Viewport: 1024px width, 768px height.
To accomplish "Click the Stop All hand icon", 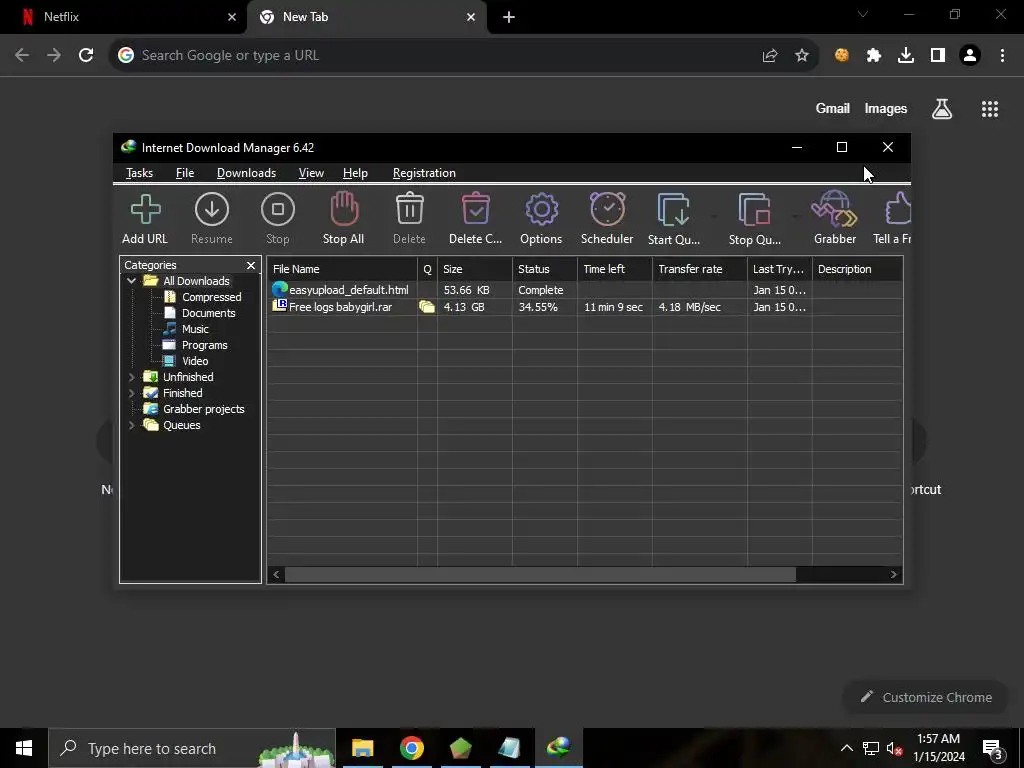I will [344, 219].
